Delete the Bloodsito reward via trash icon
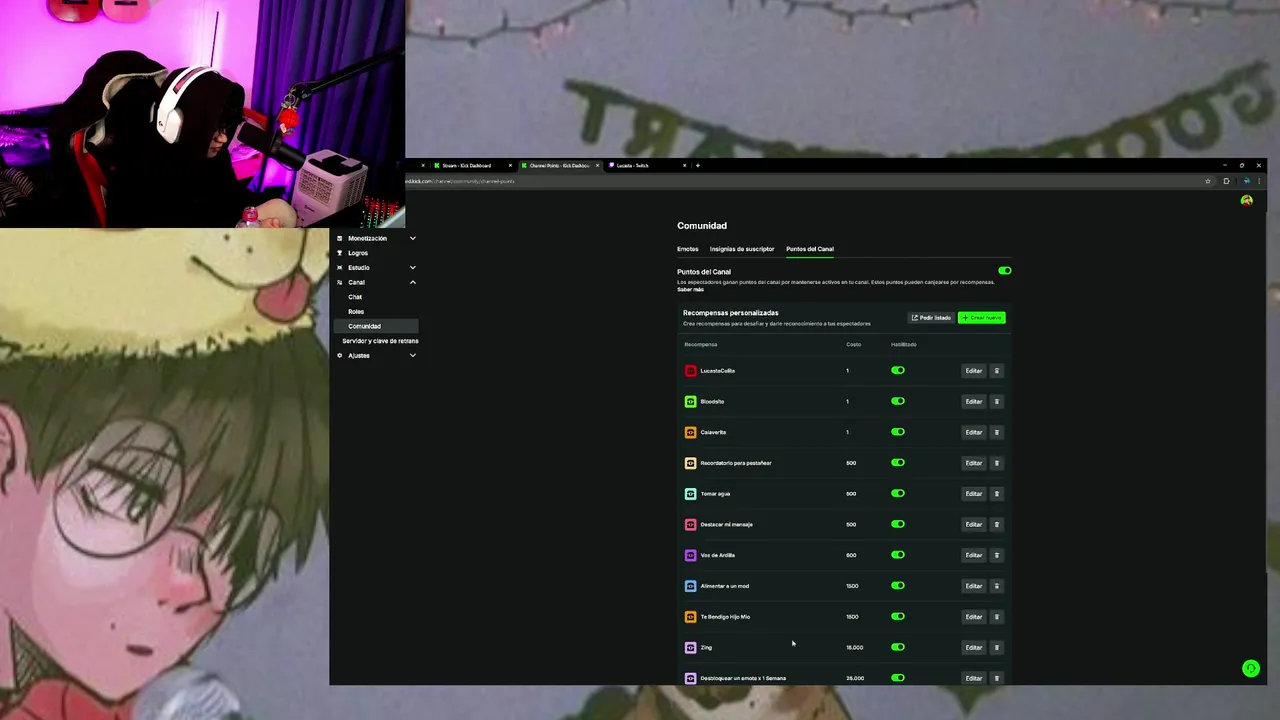The width and height of the screenshot is (1280, 720). (x=996, y=402)
